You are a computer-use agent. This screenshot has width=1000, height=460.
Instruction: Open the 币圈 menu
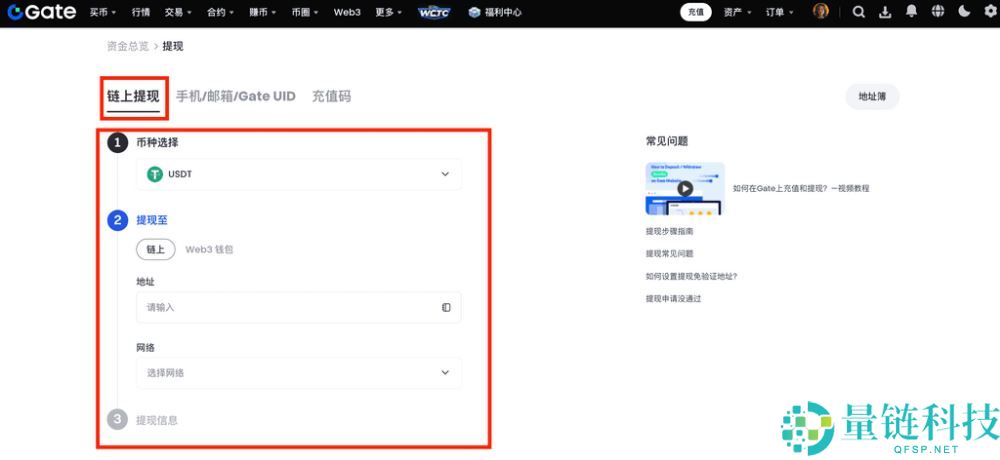305,12
